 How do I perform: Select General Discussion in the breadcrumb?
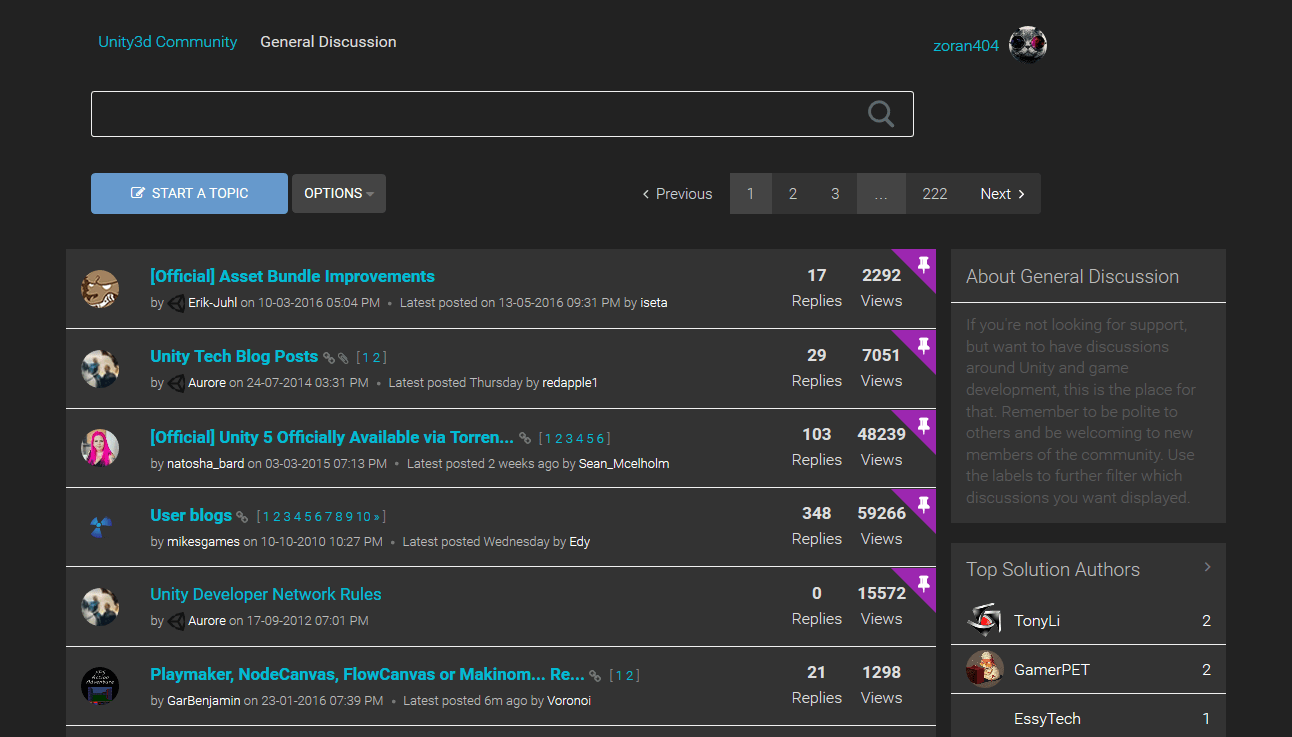point(328,42)
